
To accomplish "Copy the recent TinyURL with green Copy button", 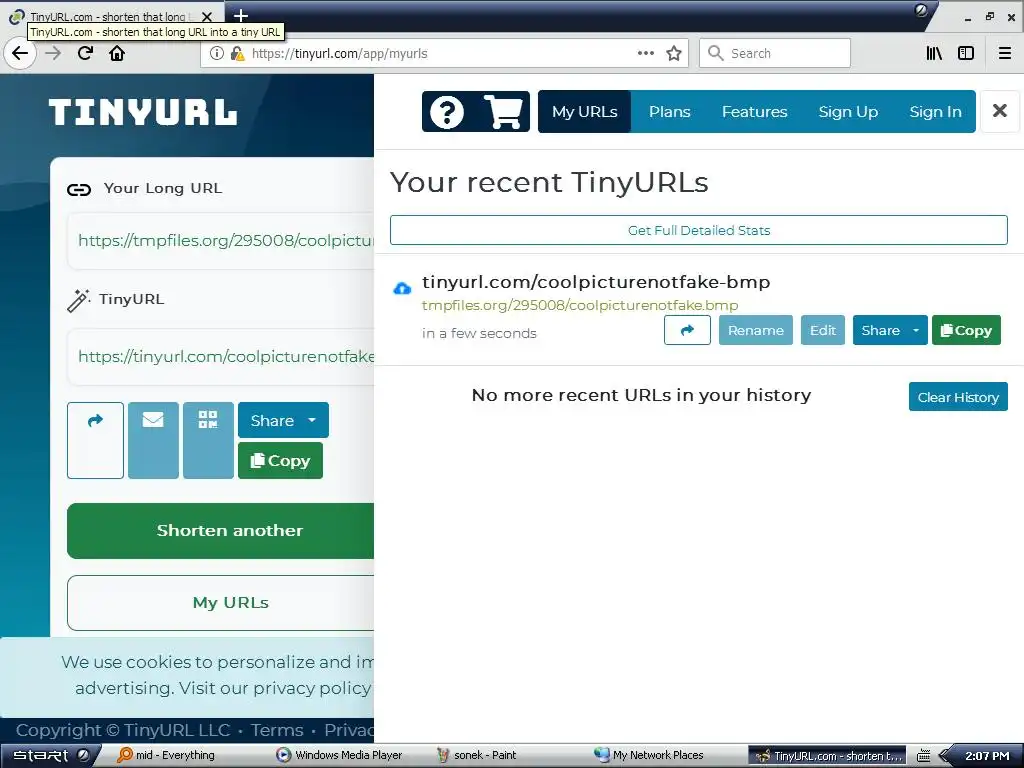I will (966, 330).
